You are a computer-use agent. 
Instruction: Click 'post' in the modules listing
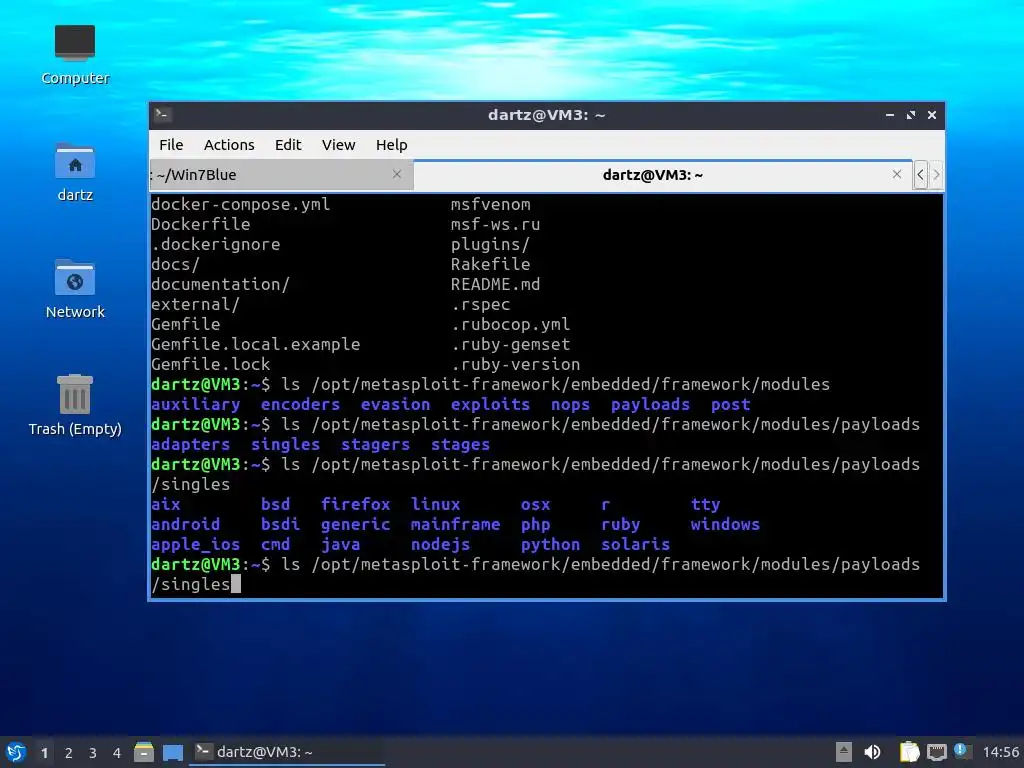730,405
